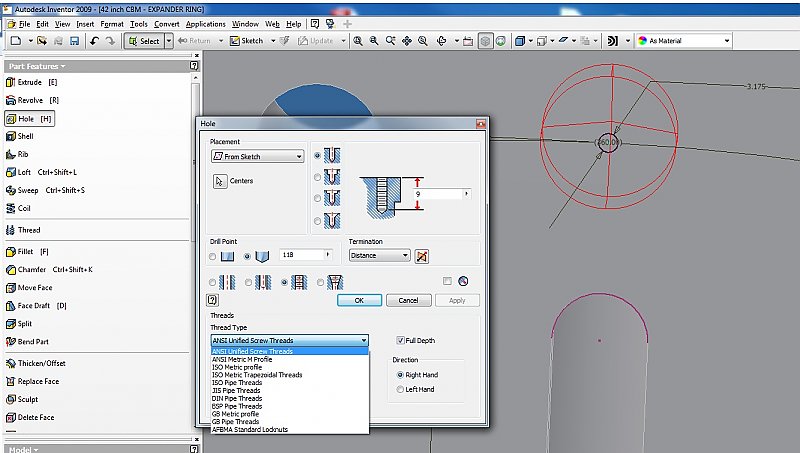The height and width of the screenshot is (453, 800).
Task: Open the Thicken/Offset tool
Action: coord(36,363)
